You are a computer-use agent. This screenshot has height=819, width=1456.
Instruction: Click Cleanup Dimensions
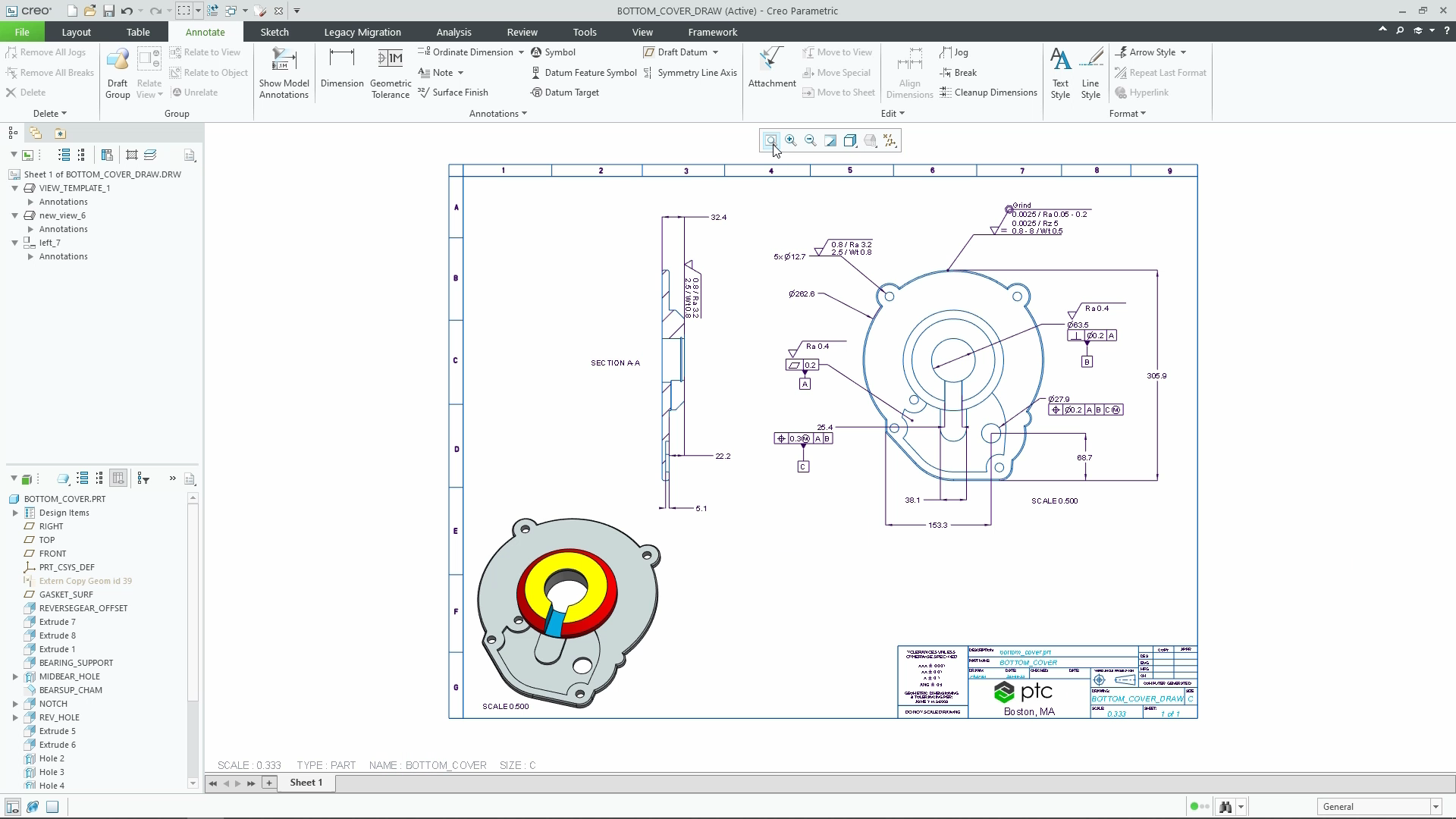tap(988, 93)
